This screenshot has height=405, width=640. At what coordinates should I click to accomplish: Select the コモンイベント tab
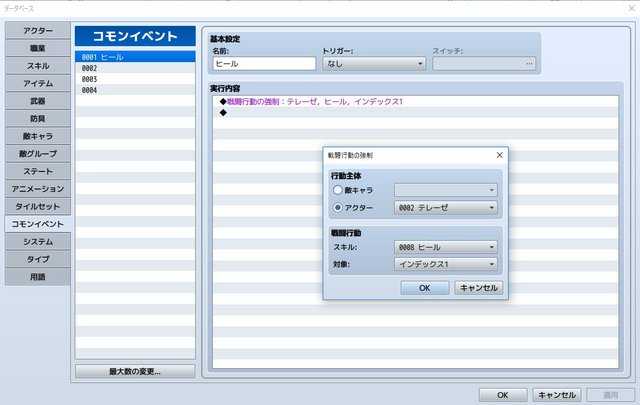click(x=38, y=224)
